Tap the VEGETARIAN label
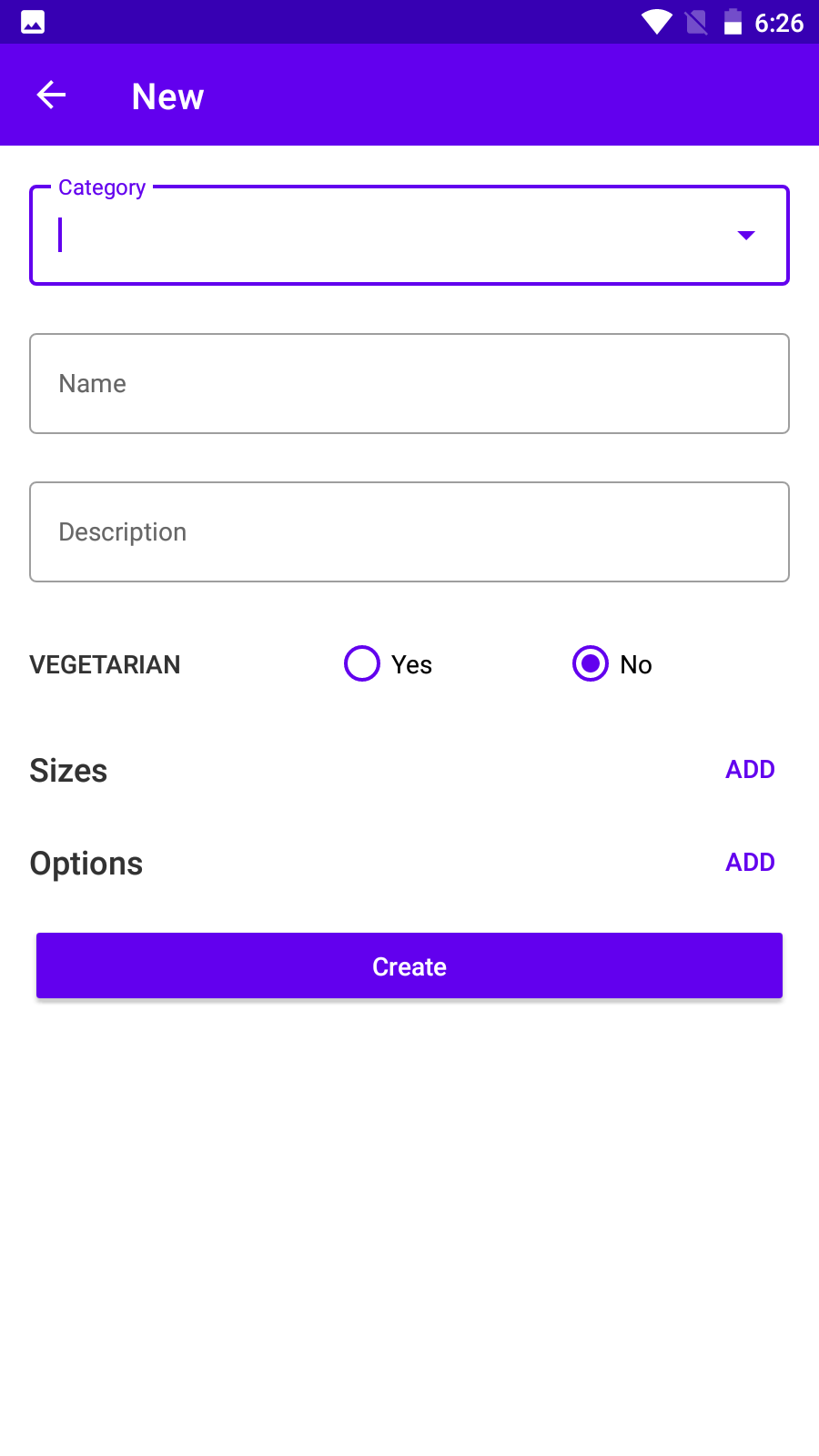Image resolution: width=819 pixels, height=1456 pixels. tap(105, 665)
